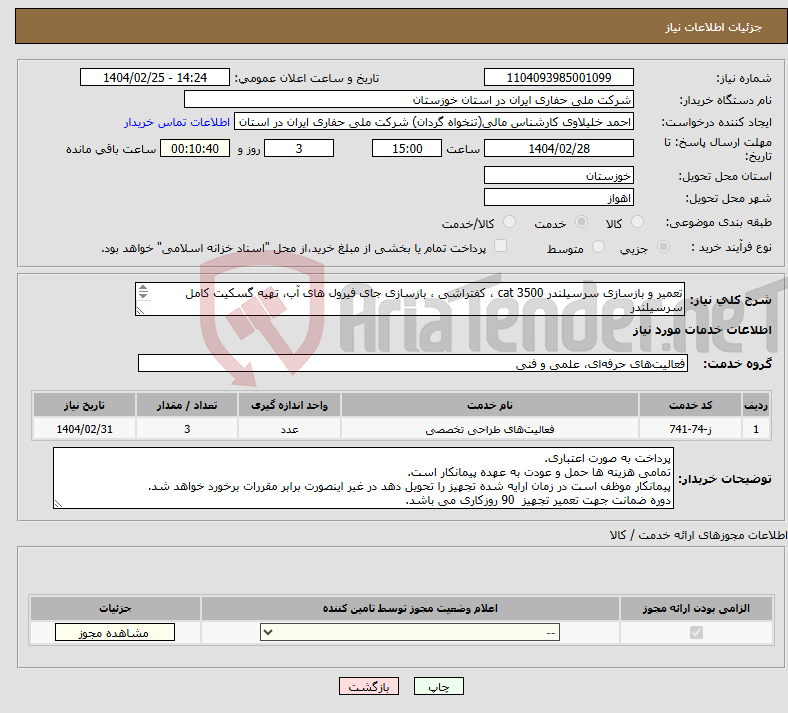The image size is (788, 713).
Task: Click the اعلام وضعیت مجوز header
Action: pos(410,608)
